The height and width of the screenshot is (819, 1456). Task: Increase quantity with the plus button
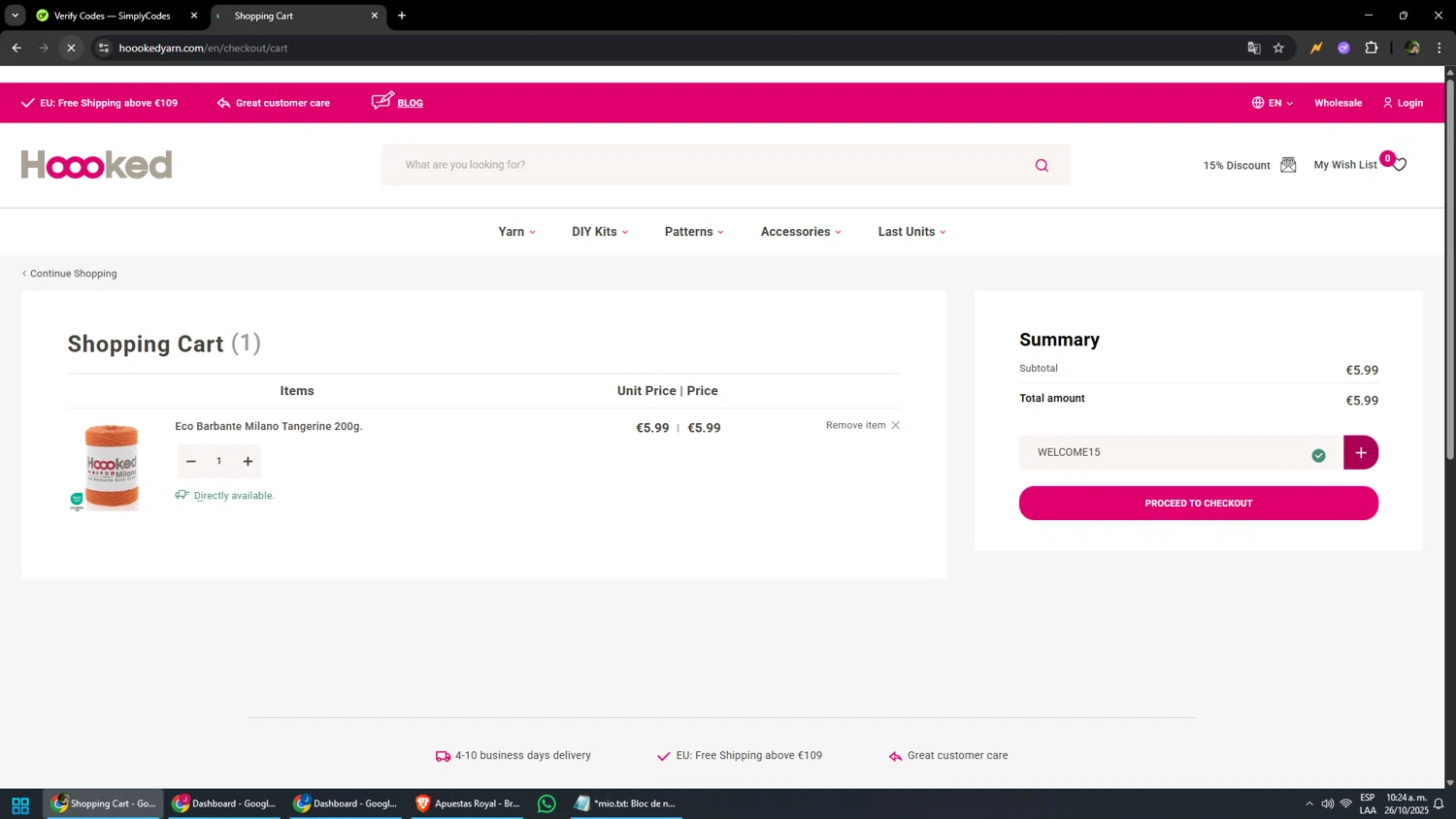point(248,461)
